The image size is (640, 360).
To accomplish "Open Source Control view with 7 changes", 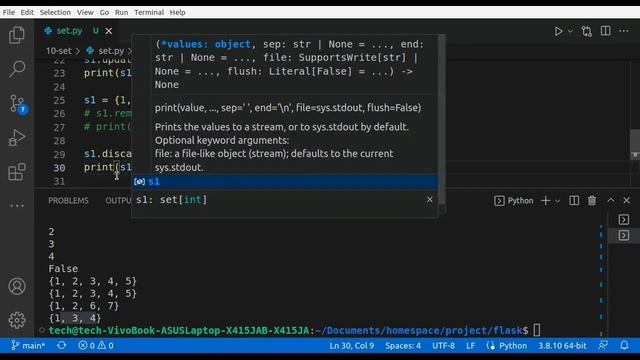I will [18, 104].
